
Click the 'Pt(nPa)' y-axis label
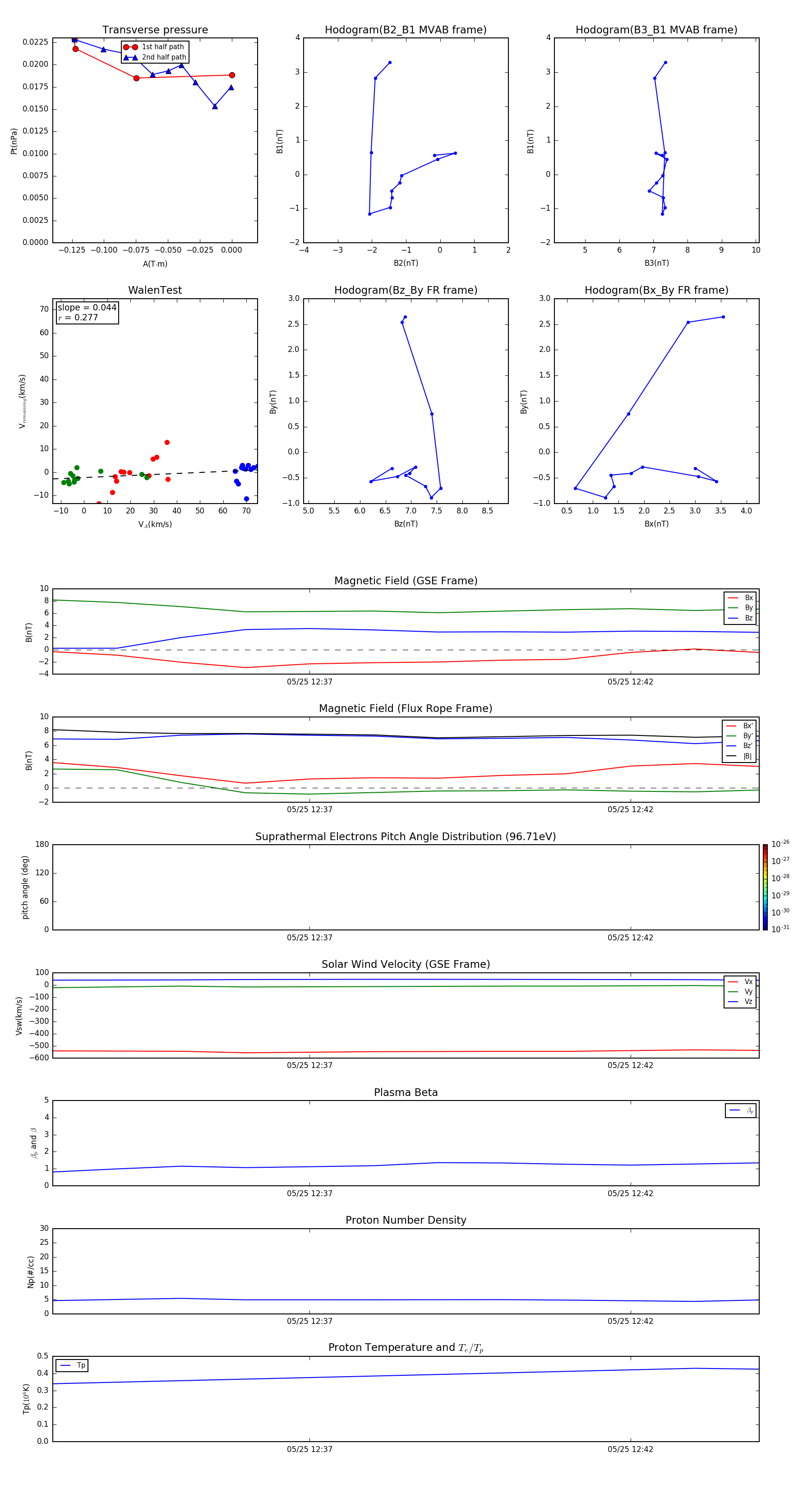tap(14, 141)
